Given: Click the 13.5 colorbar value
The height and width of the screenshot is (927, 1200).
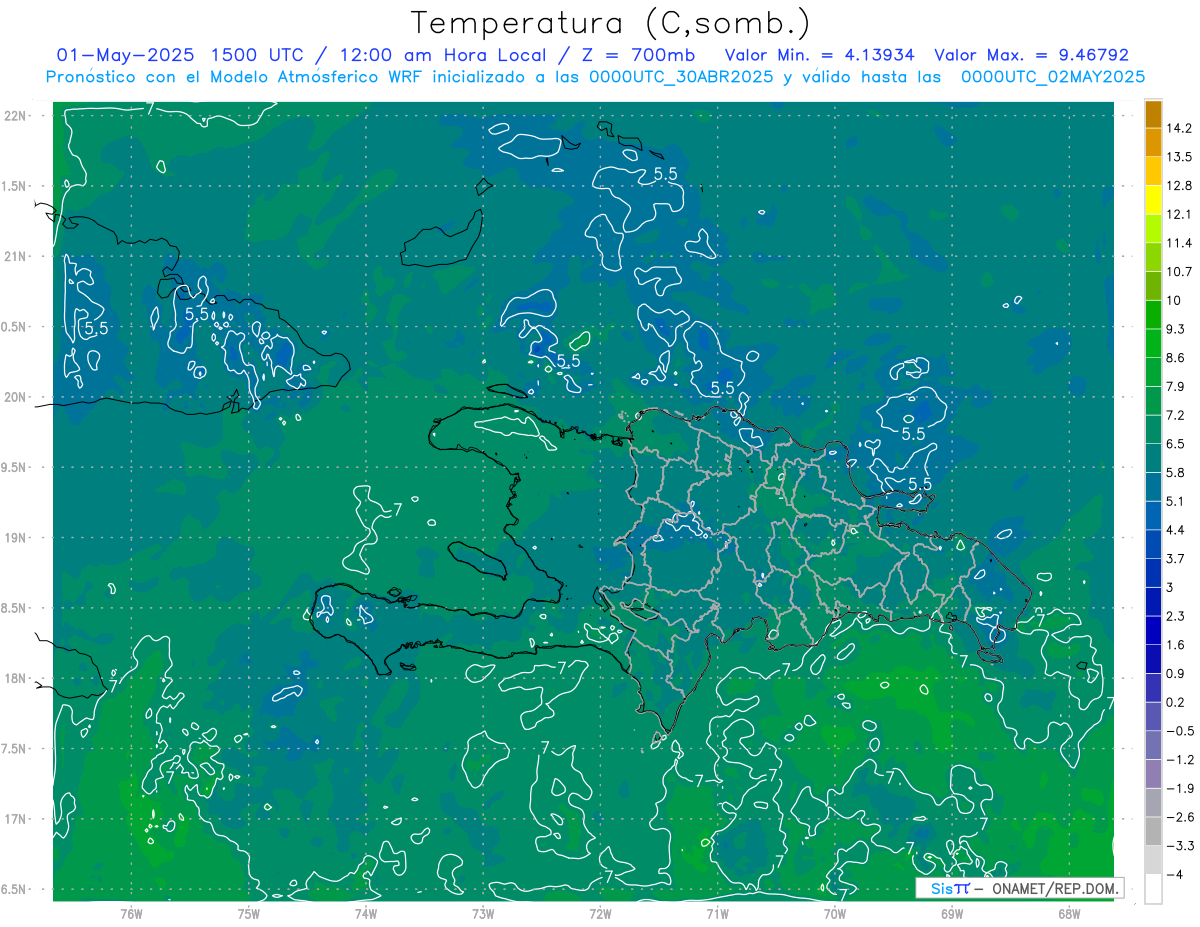Looking at the screenshot, I should [x=1179, y=157].
